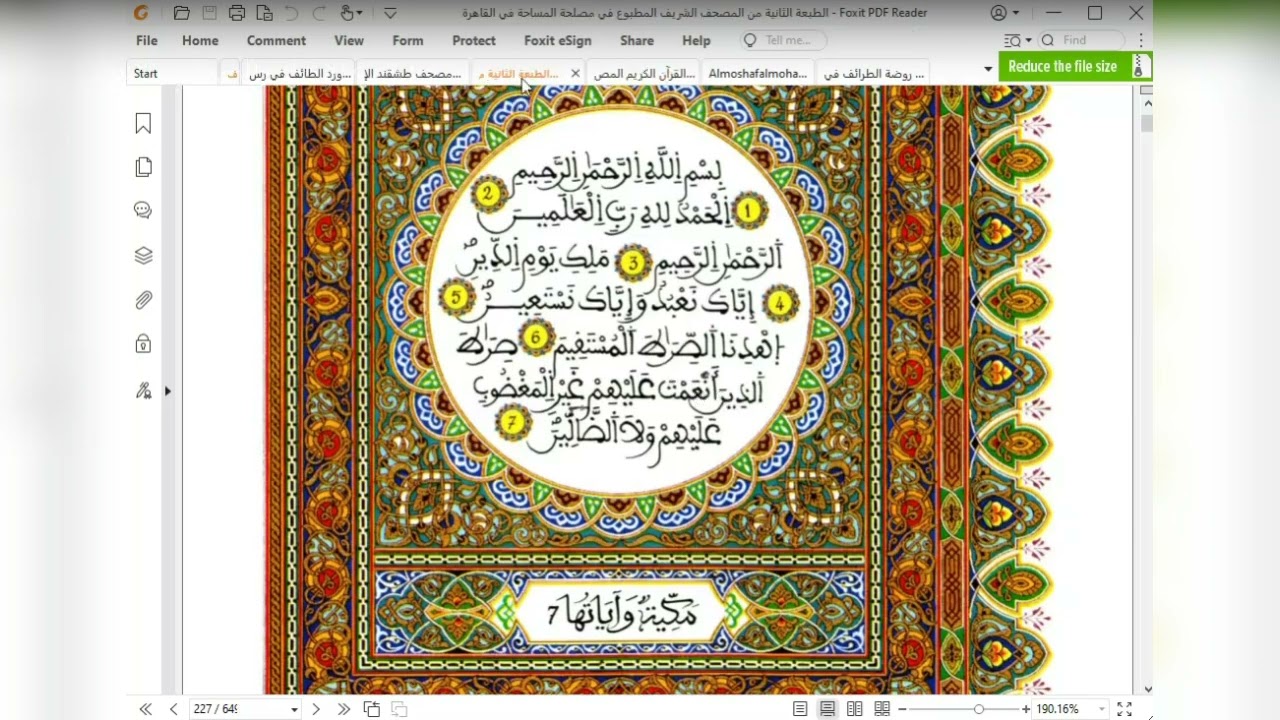The width and height of the screenshot is (1280, 720).
Task: Open the Attachments paperclip panel
Action: pyautogui.click(x=143, y=300)
